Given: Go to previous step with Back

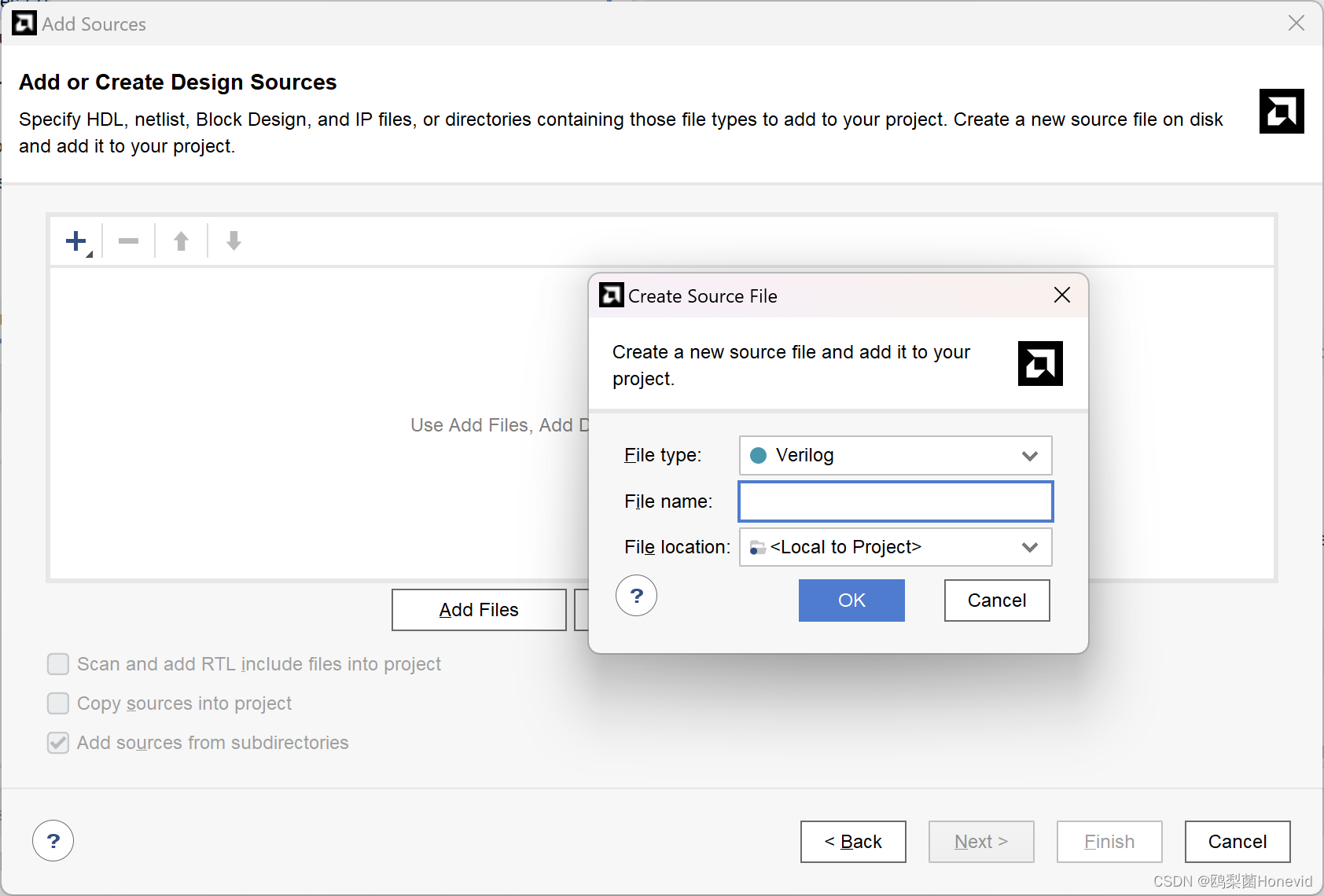Looking at the screenshot, I should pyautogui.click(x=853, y=842).
